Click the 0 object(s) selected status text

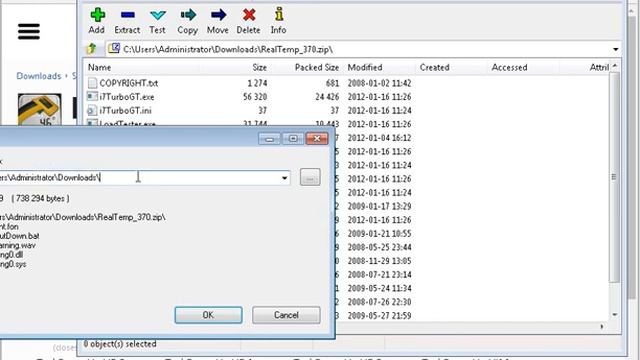120,344
